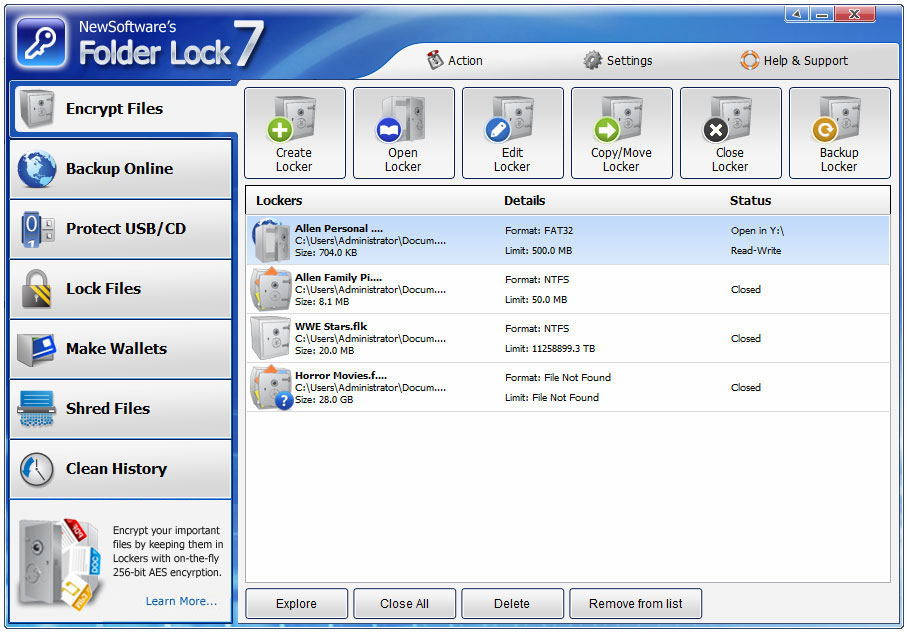Click the Close Locker X icon
The width and height of the screenshot is (907, 633).
(716, 130)
